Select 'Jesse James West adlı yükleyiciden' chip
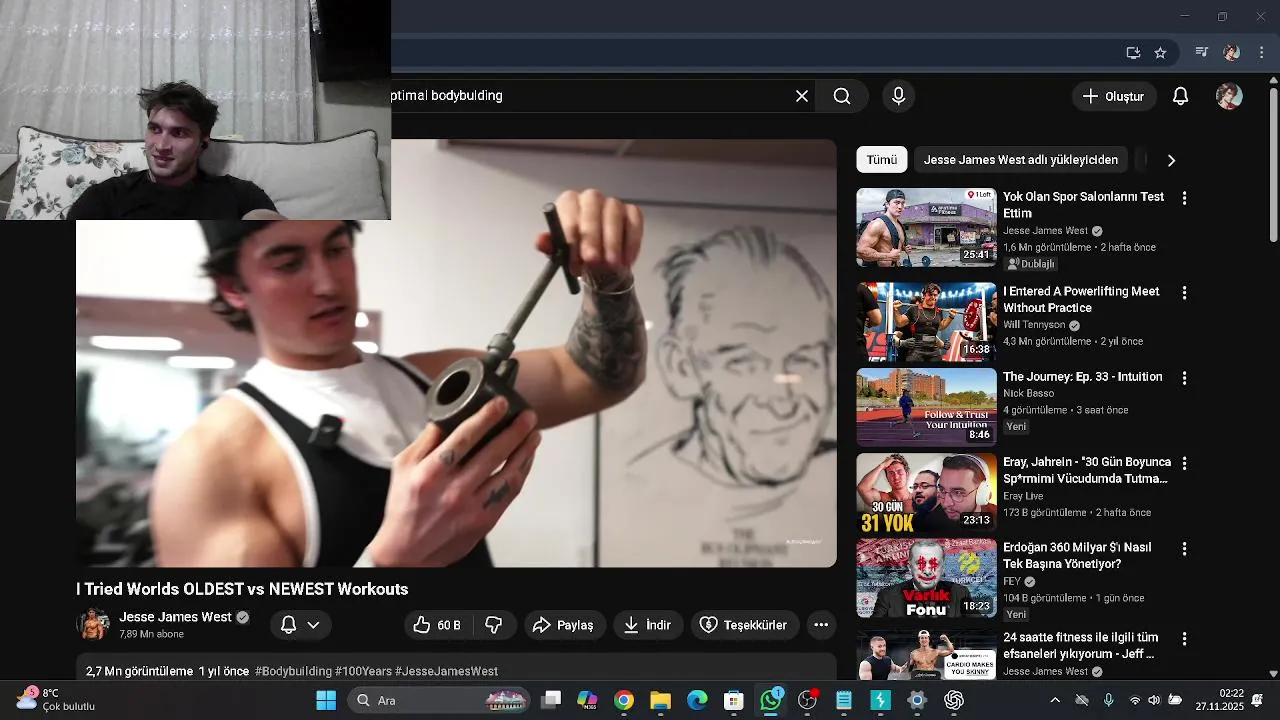The width and height of the screenshot is (1280, 720). (x=1021, y=160)
